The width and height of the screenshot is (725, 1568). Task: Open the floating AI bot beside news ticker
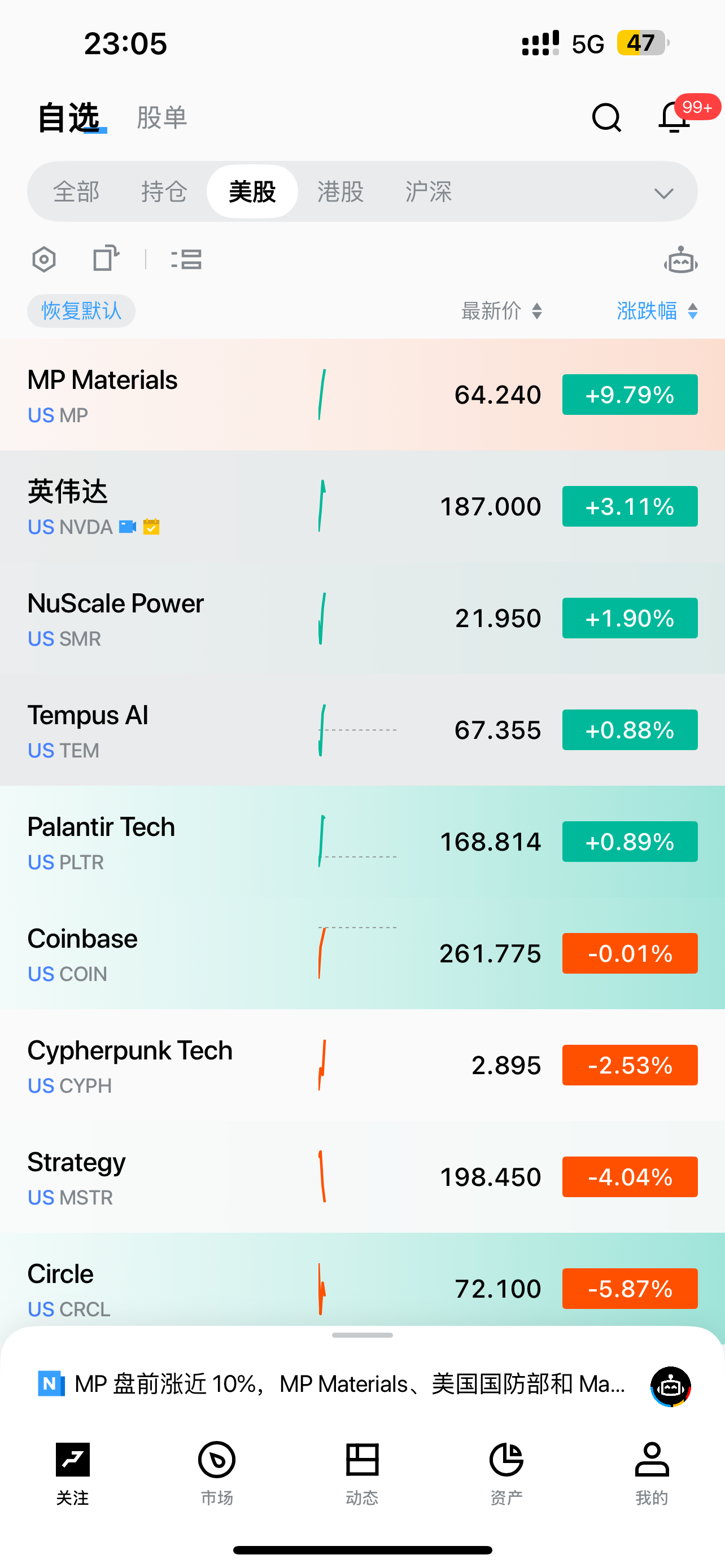[x=671, y=1386]
